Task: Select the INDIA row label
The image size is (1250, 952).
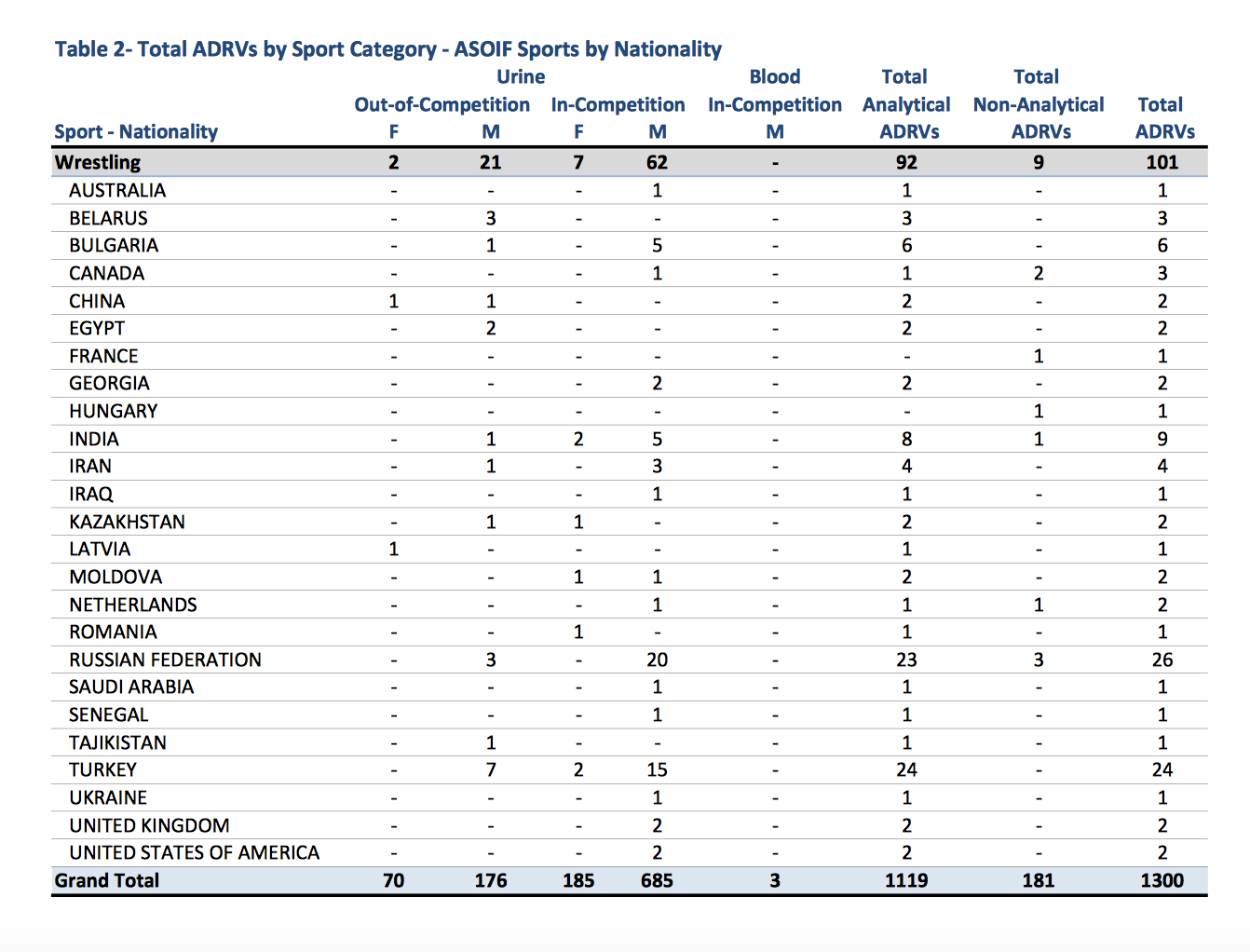Action: pyautogui.click(x=94, y=440)
